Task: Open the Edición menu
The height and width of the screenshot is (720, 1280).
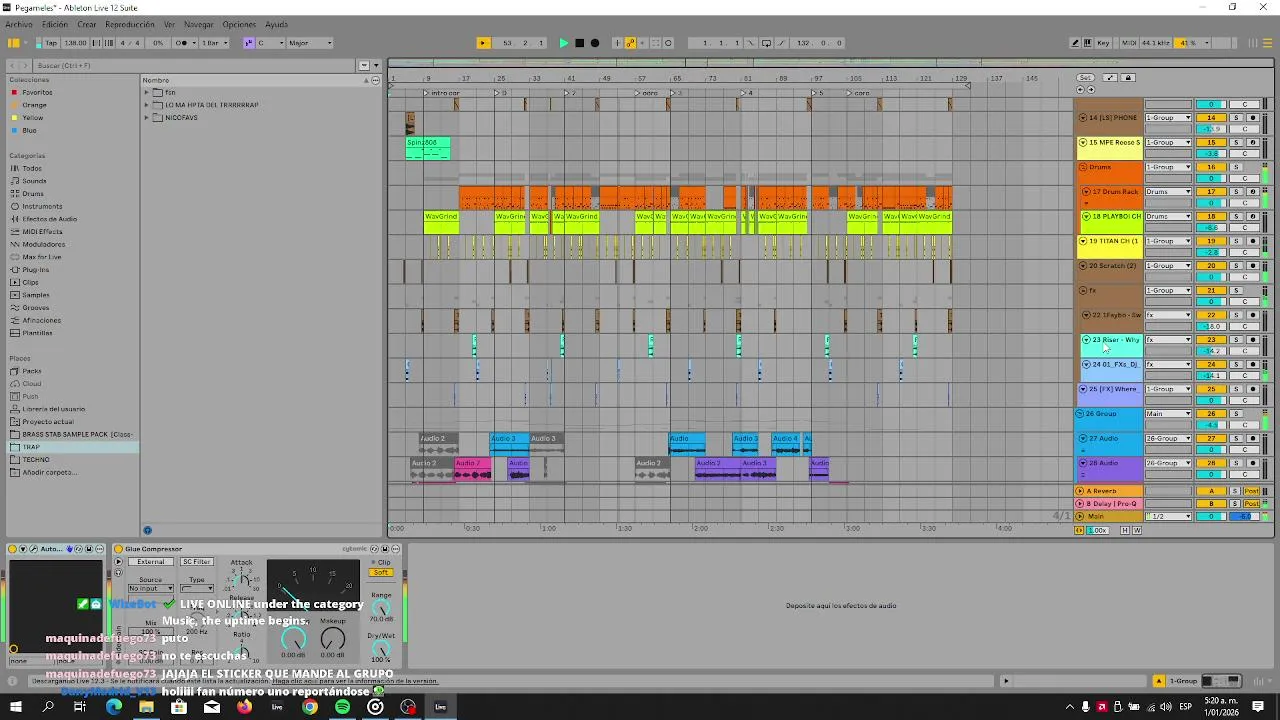Action: pos(55,24)
